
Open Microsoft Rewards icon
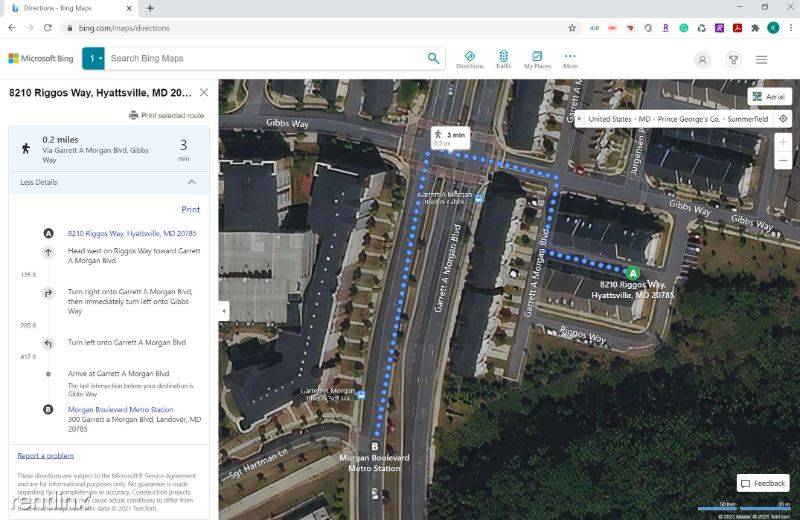(x=733, y=60)
